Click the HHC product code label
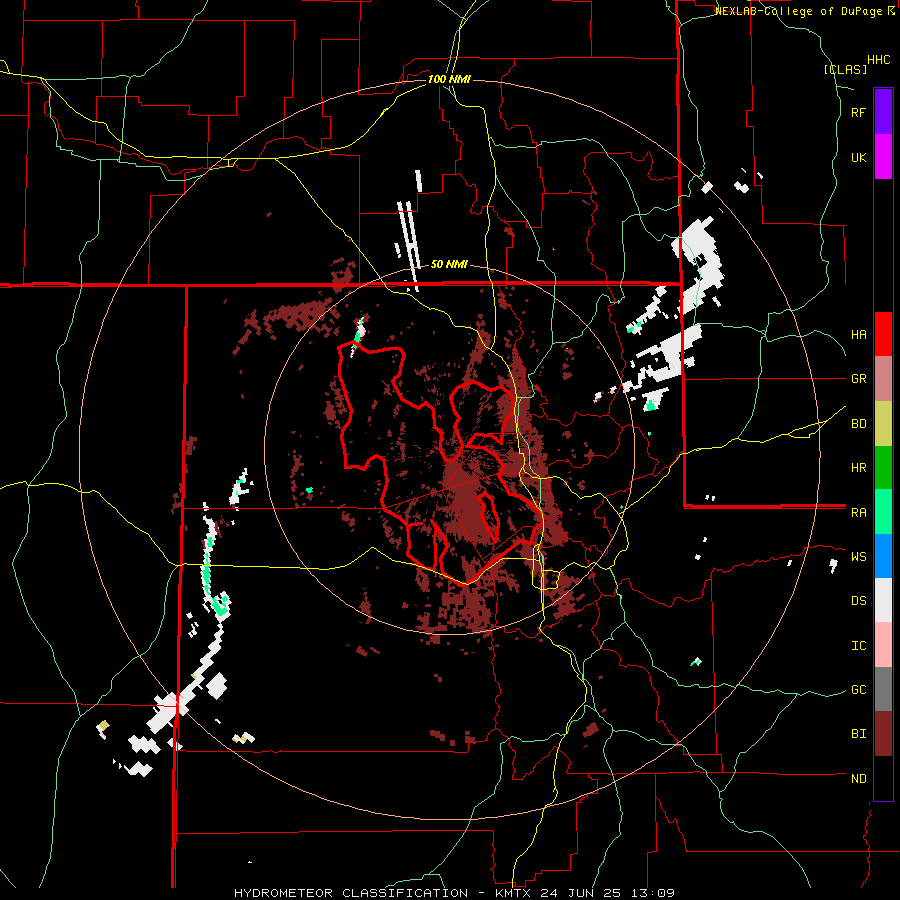The height and width of the screenshot is (900, 900). pyautogui.click(x=879, y=60)
